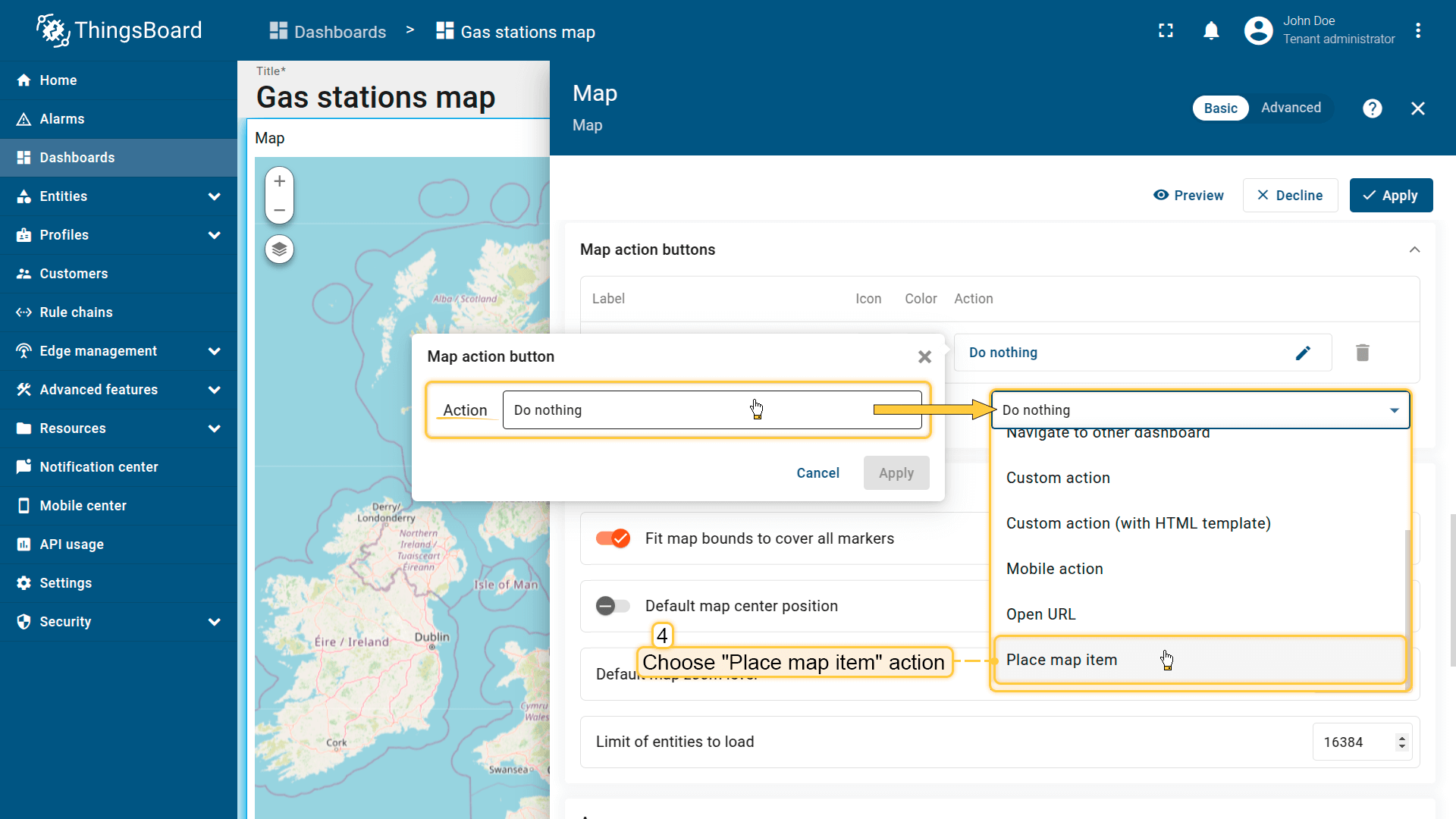The image size is (1456, 819).
Task: Click the pencil edit action icon
Action: (1303, 353)
